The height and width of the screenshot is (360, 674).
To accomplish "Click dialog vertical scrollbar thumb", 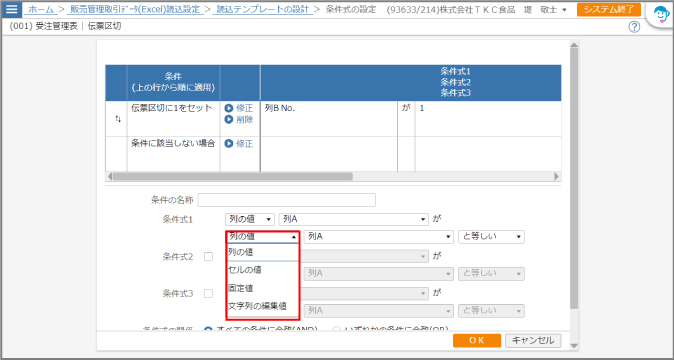I will [574, 178].
